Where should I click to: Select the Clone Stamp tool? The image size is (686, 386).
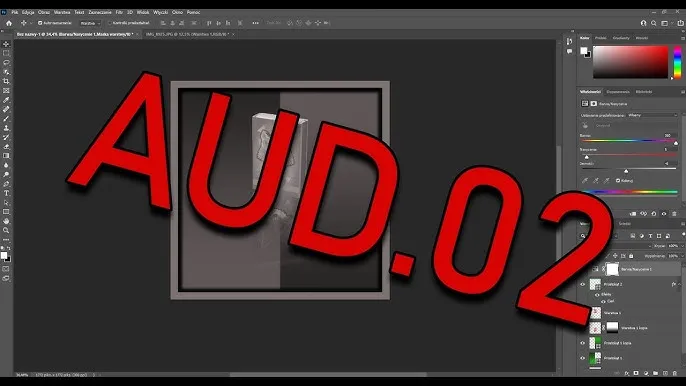point(6,128)
